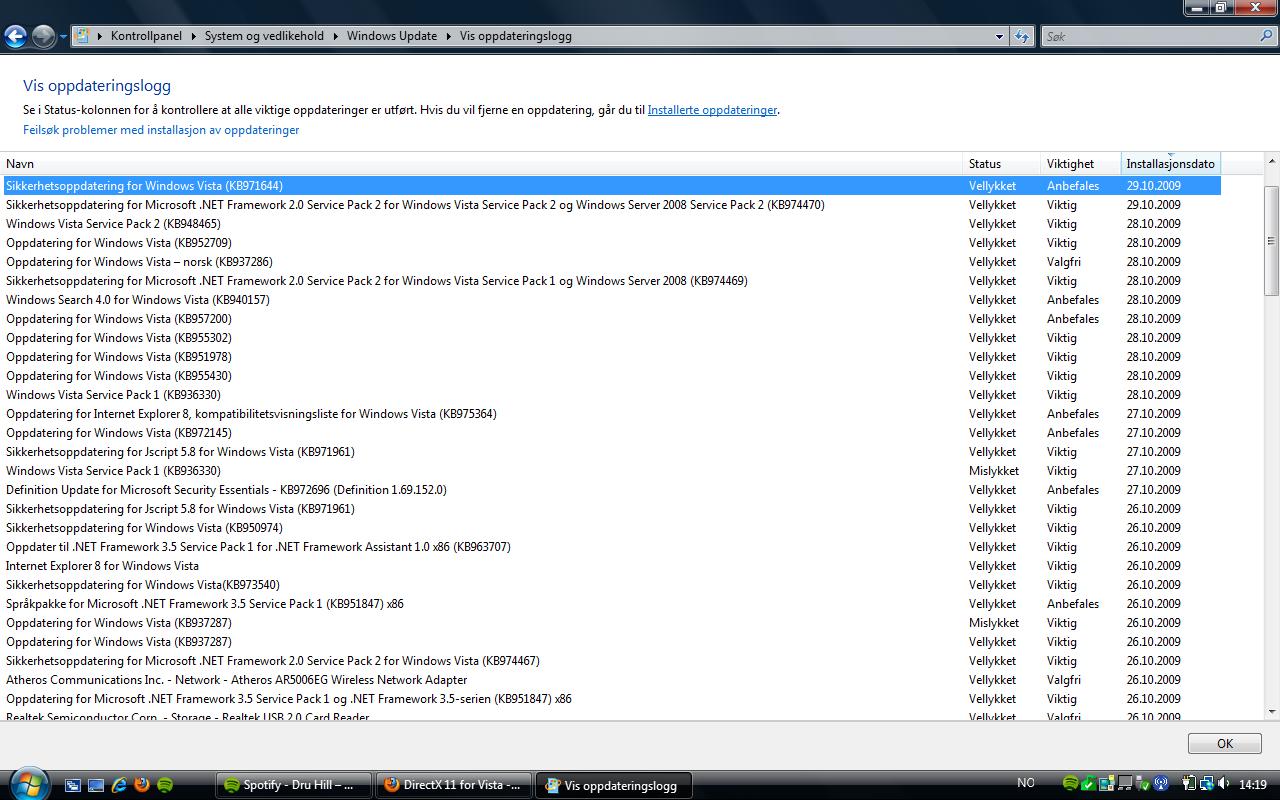
Task: Click the search magnifier icon
Action: (x=1266, y=36)
